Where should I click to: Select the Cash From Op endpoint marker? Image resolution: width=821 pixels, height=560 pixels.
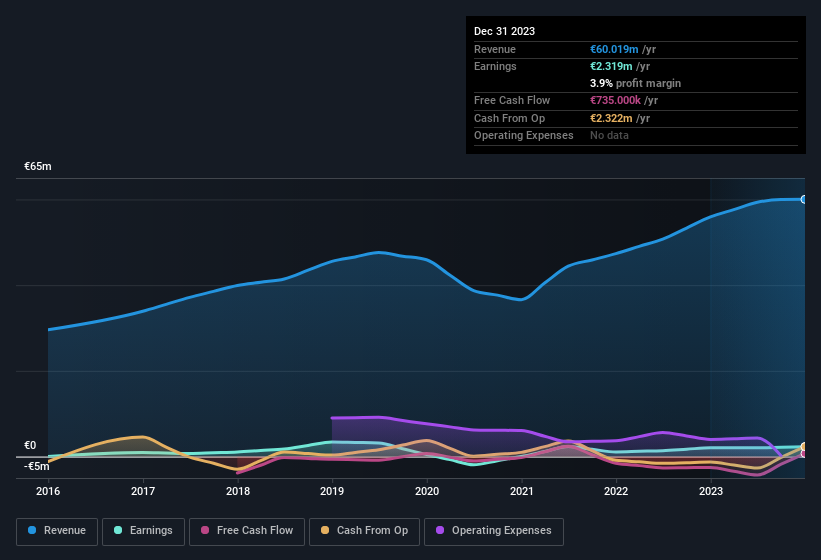[x=804, y=446]
